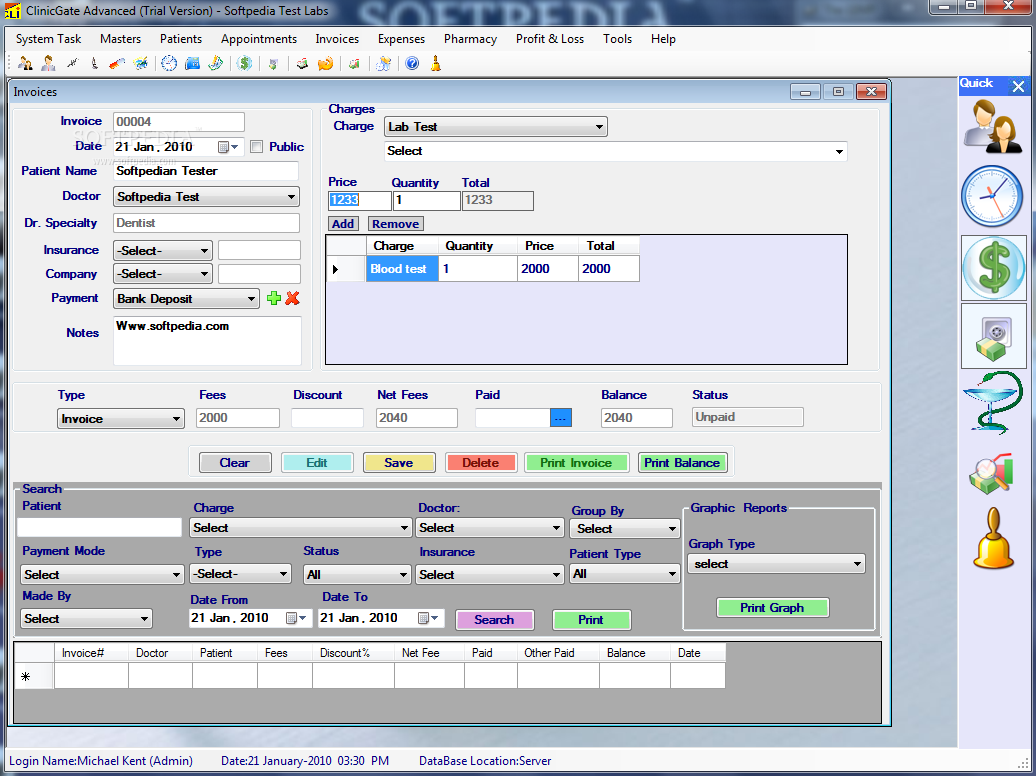1036x776 pixels.
Task: Open the large dollar sign Quick icon
Action: 992,268
